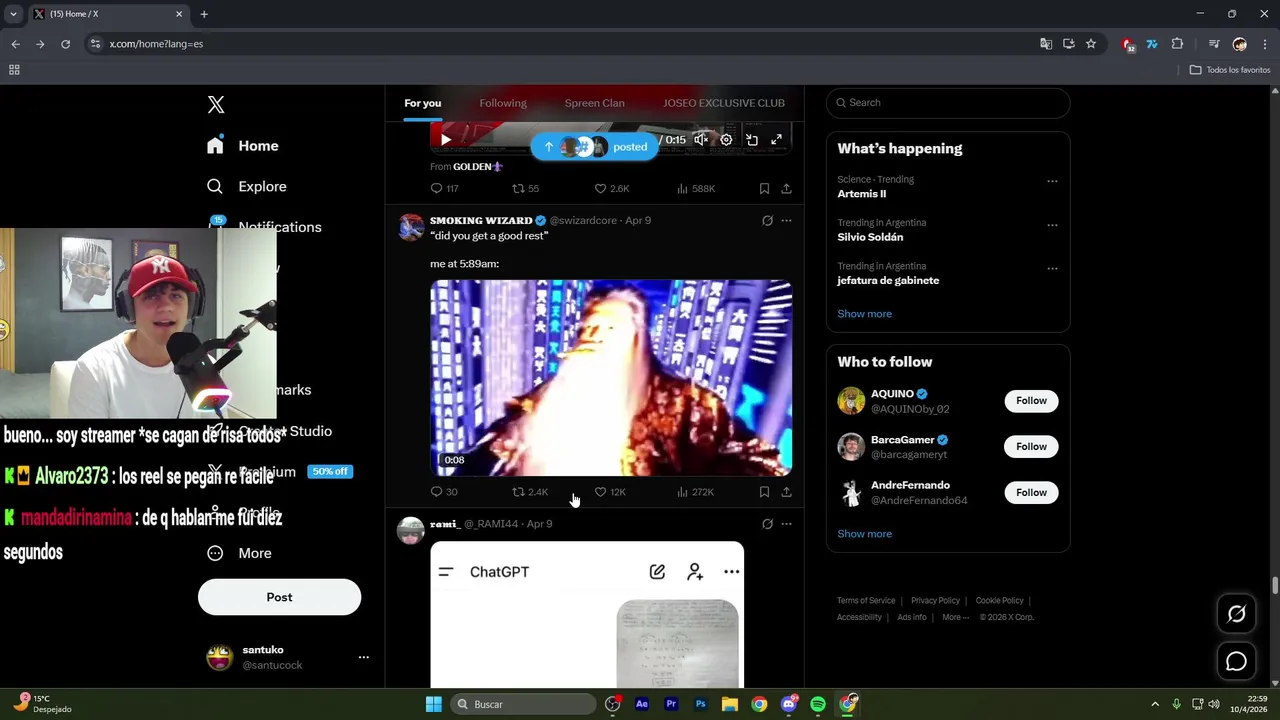Open the top video's settings gear

726,140
